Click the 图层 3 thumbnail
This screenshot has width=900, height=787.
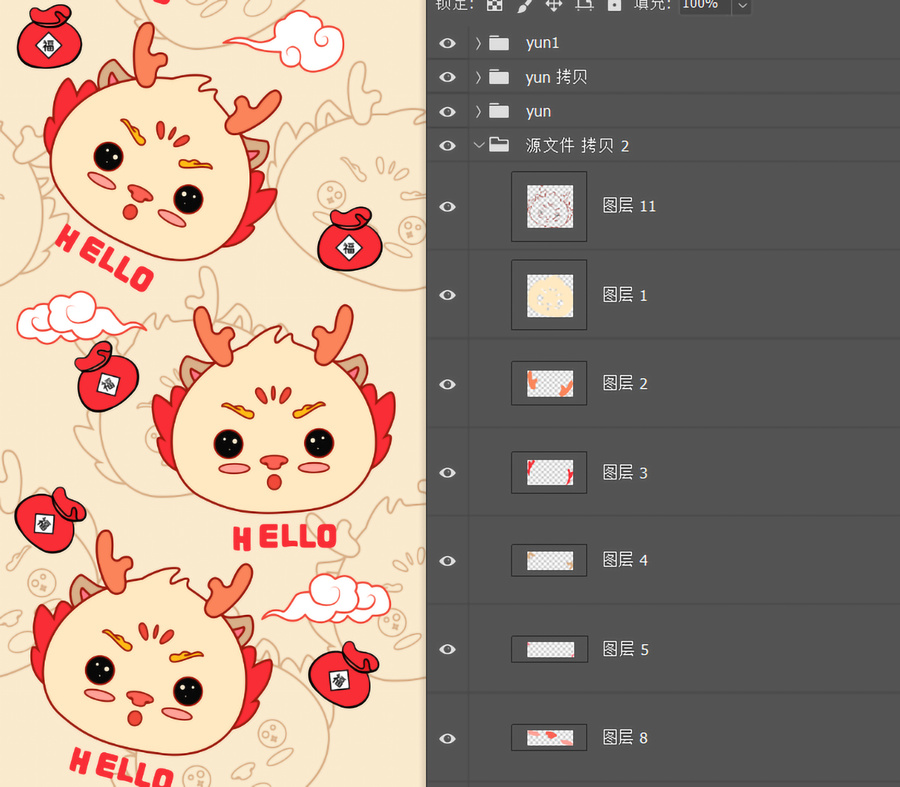pyautogui.click(x=549, y=472)
